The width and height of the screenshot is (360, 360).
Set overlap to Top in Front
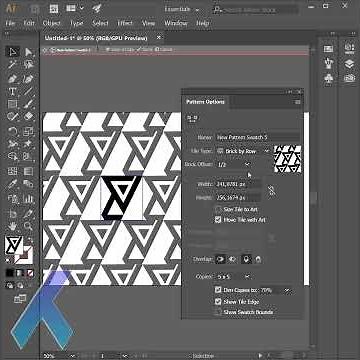click(x=246, y=259)
